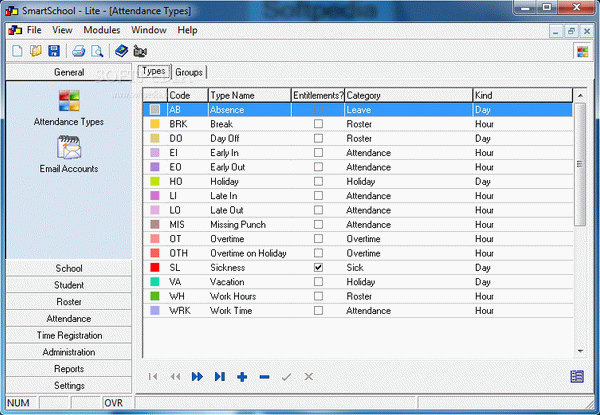Click the Category column header
The width and height of the screenshot is (600, 415).
(x=409, y=95)
